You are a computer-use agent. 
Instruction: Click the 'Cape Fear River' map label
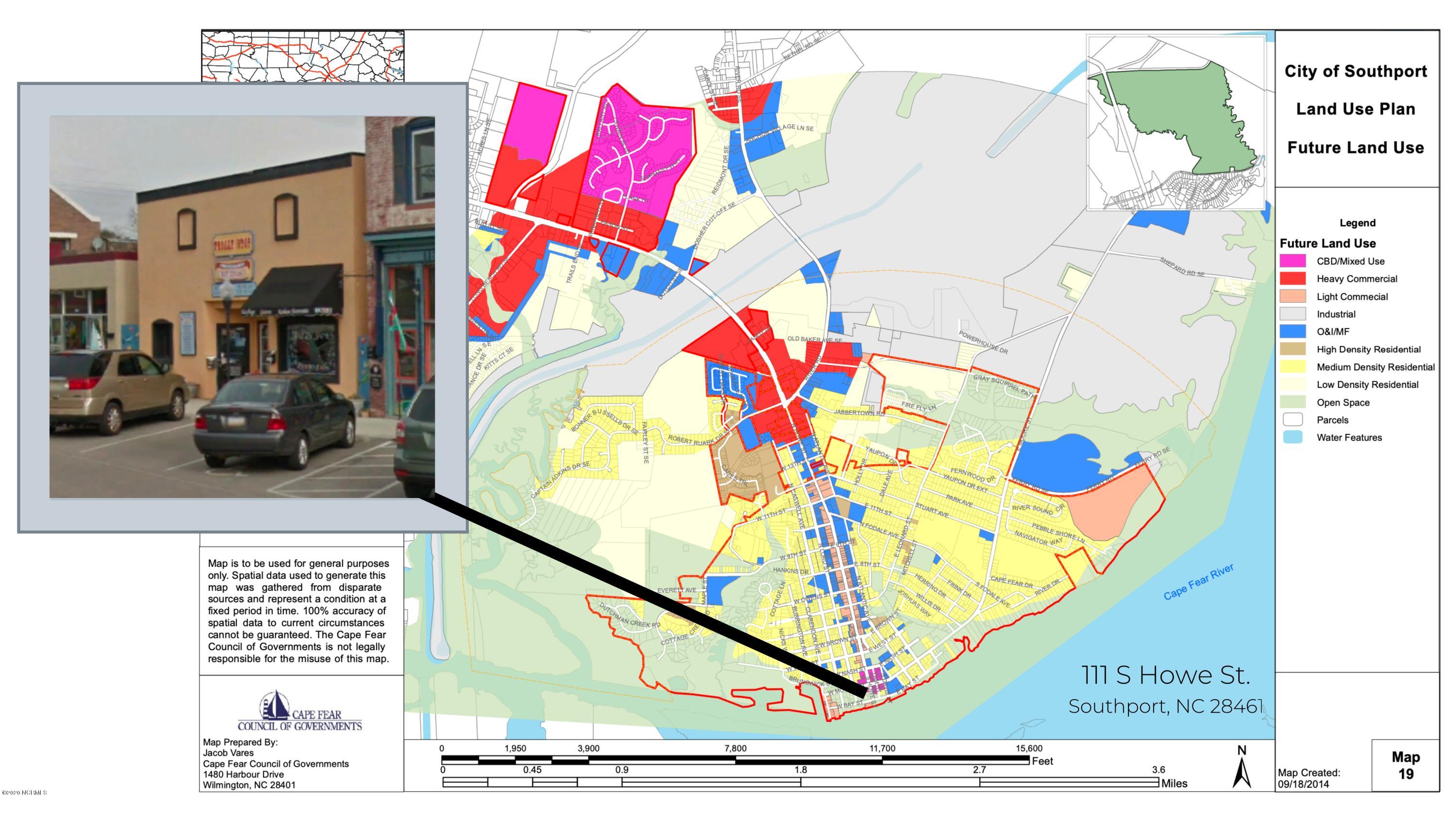point(1198,582)
